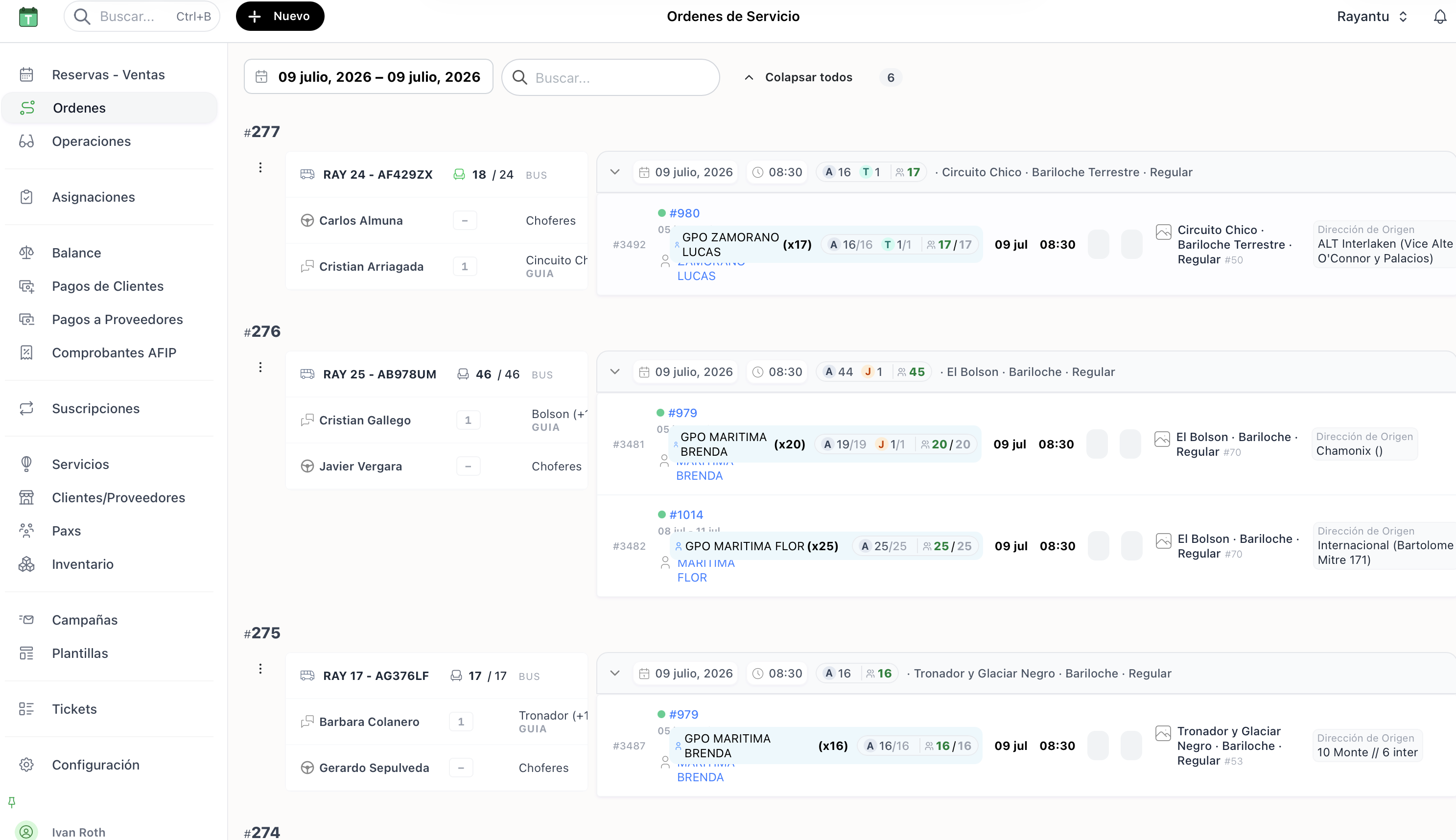Open the 09 julio 2026 date range picker
This screenshot has width=1456, height=840.
369,77
